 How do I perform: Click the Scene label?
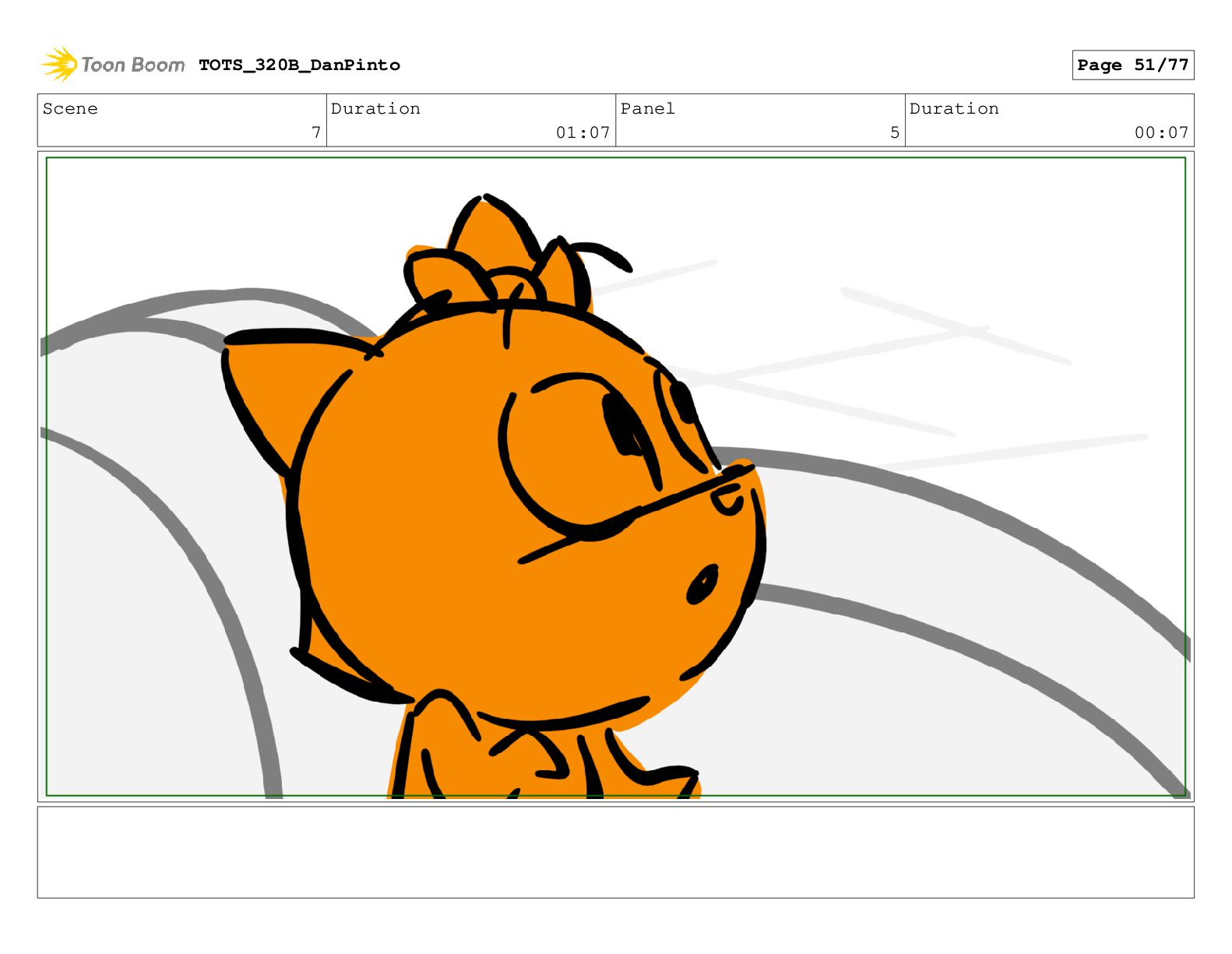[70, 109]
